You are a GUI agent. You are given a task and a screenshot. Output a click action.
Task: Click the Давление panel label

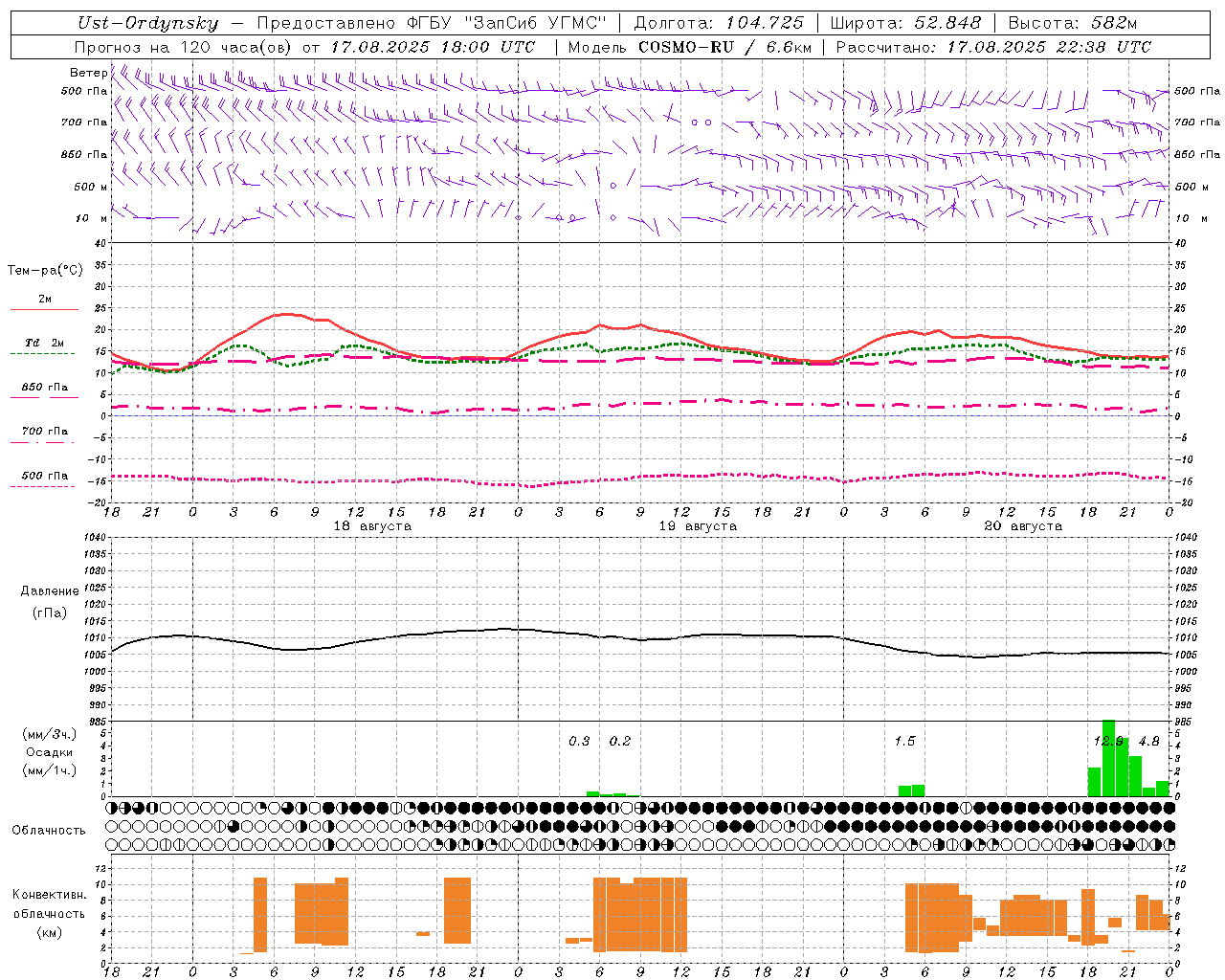tap(50, 591)
